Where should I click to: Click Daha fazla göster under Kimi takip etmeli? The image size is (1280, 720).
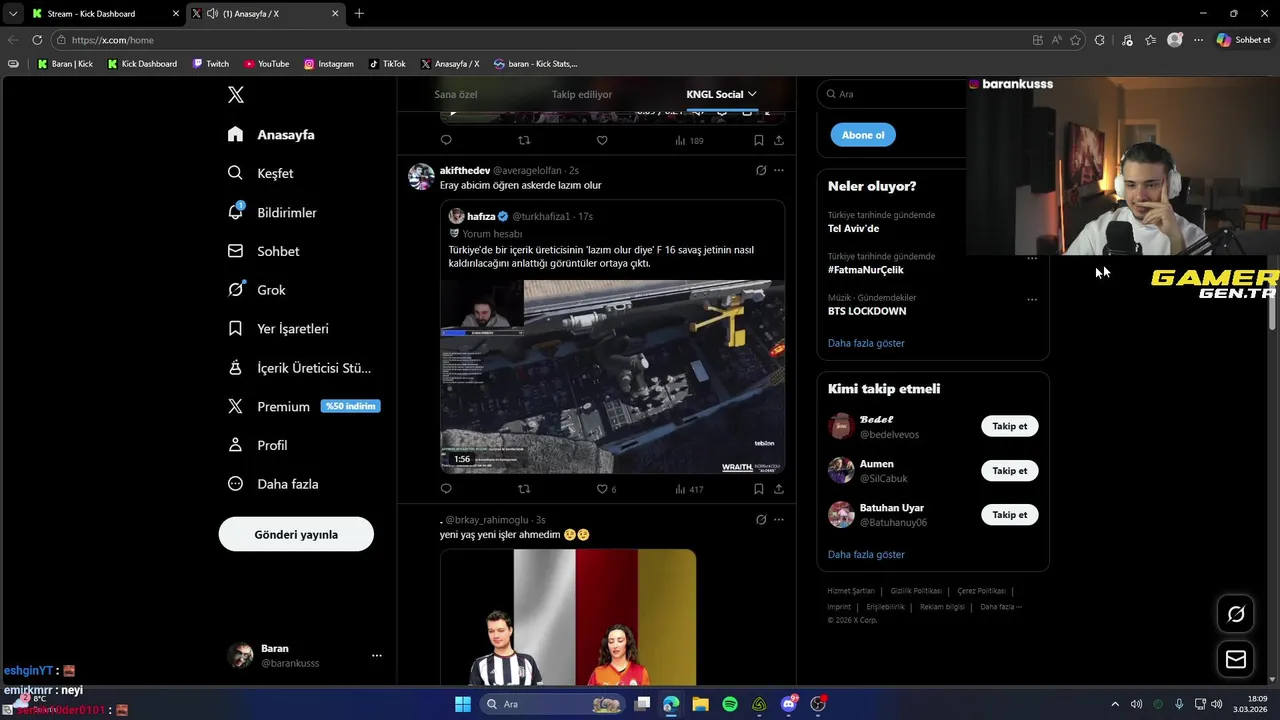click(x=866, y=554)
